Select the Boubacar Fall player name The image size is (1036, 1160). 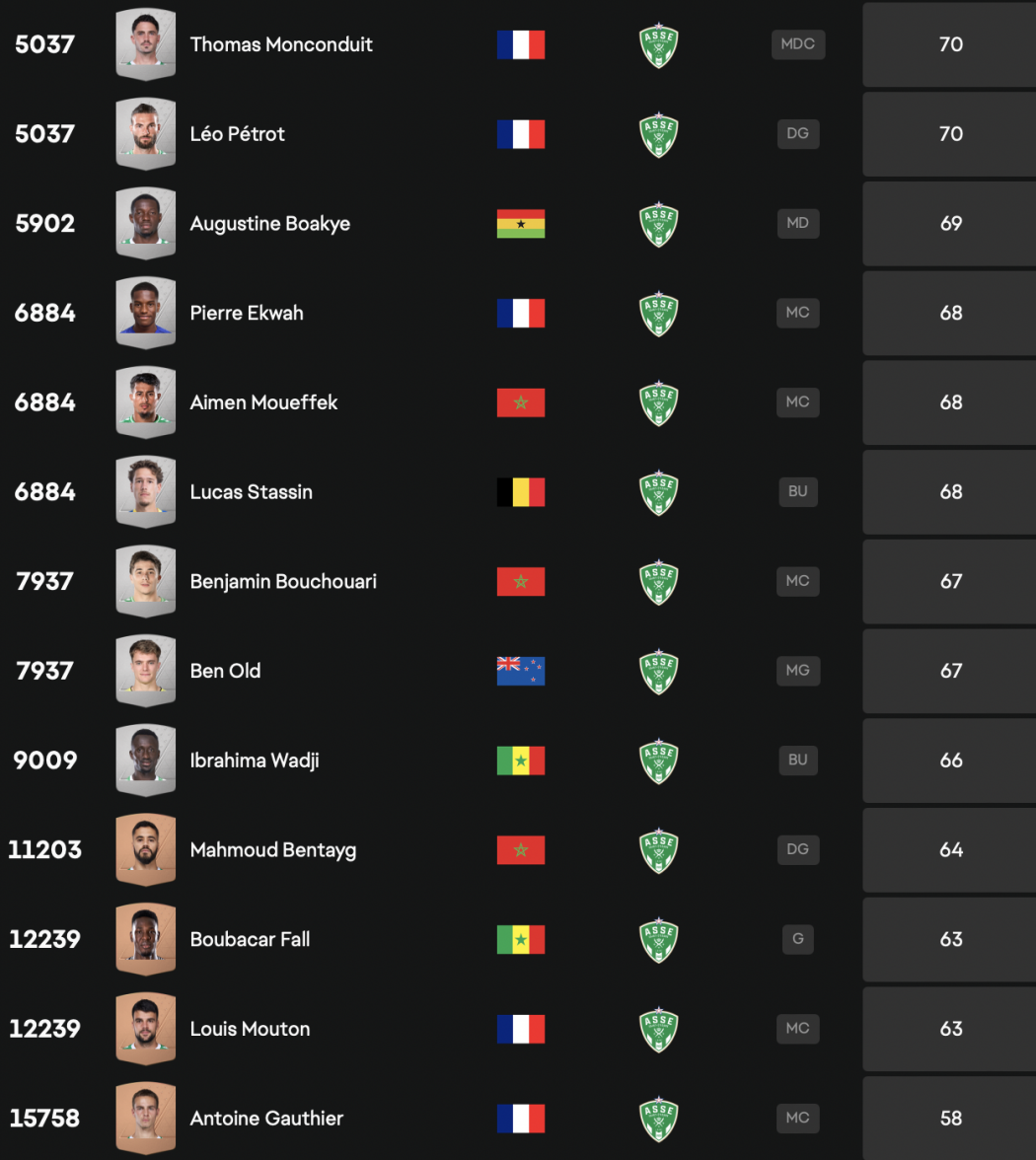[x=250, y=939]
